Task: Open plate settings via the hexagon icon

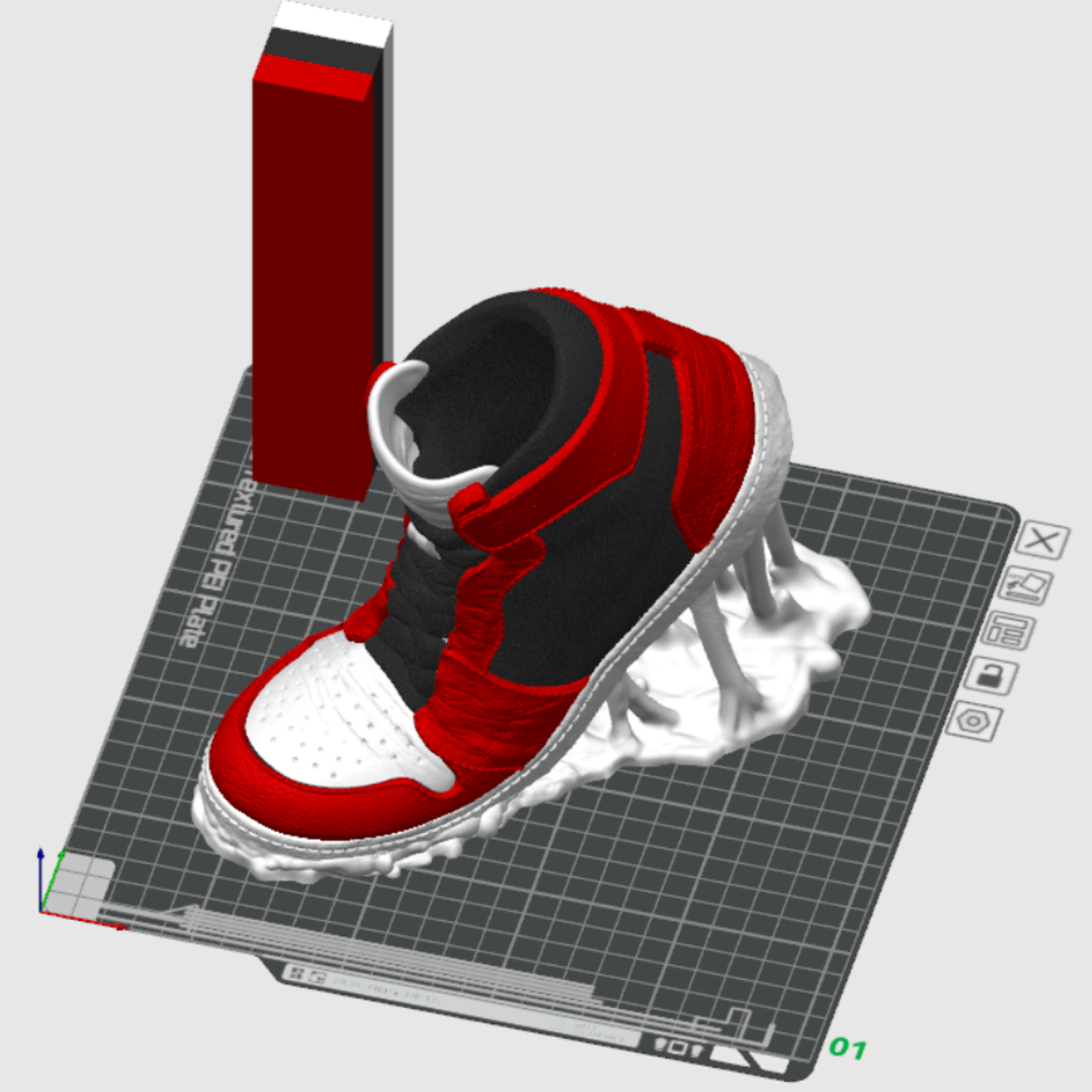Action: pos(973,721)
